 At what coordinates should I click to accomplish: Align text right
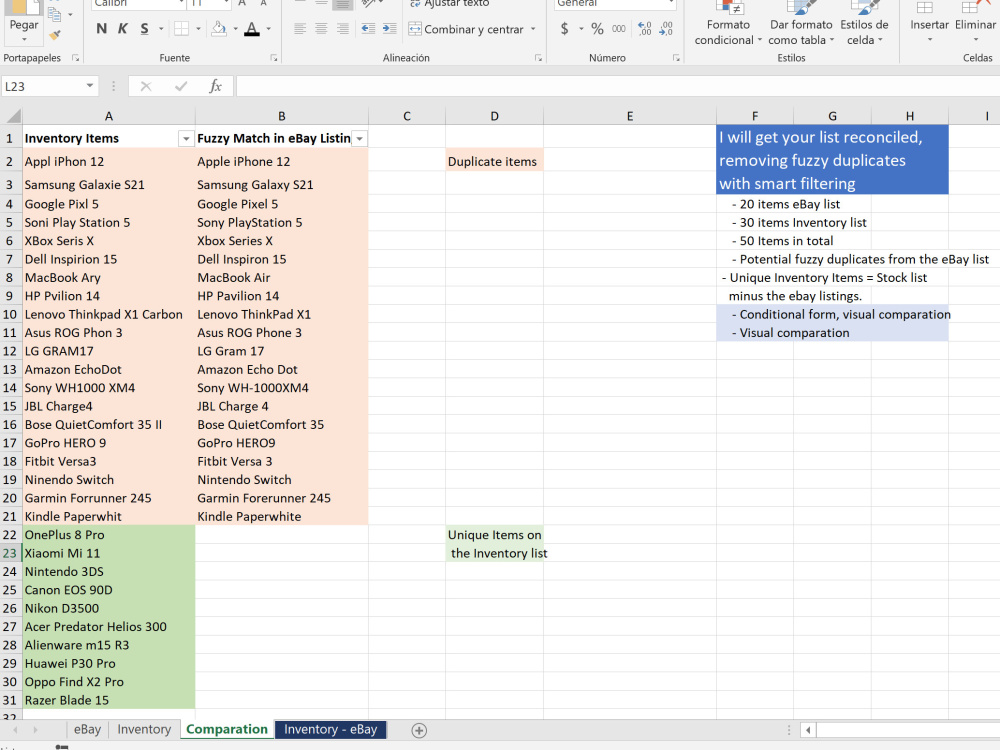343,29
